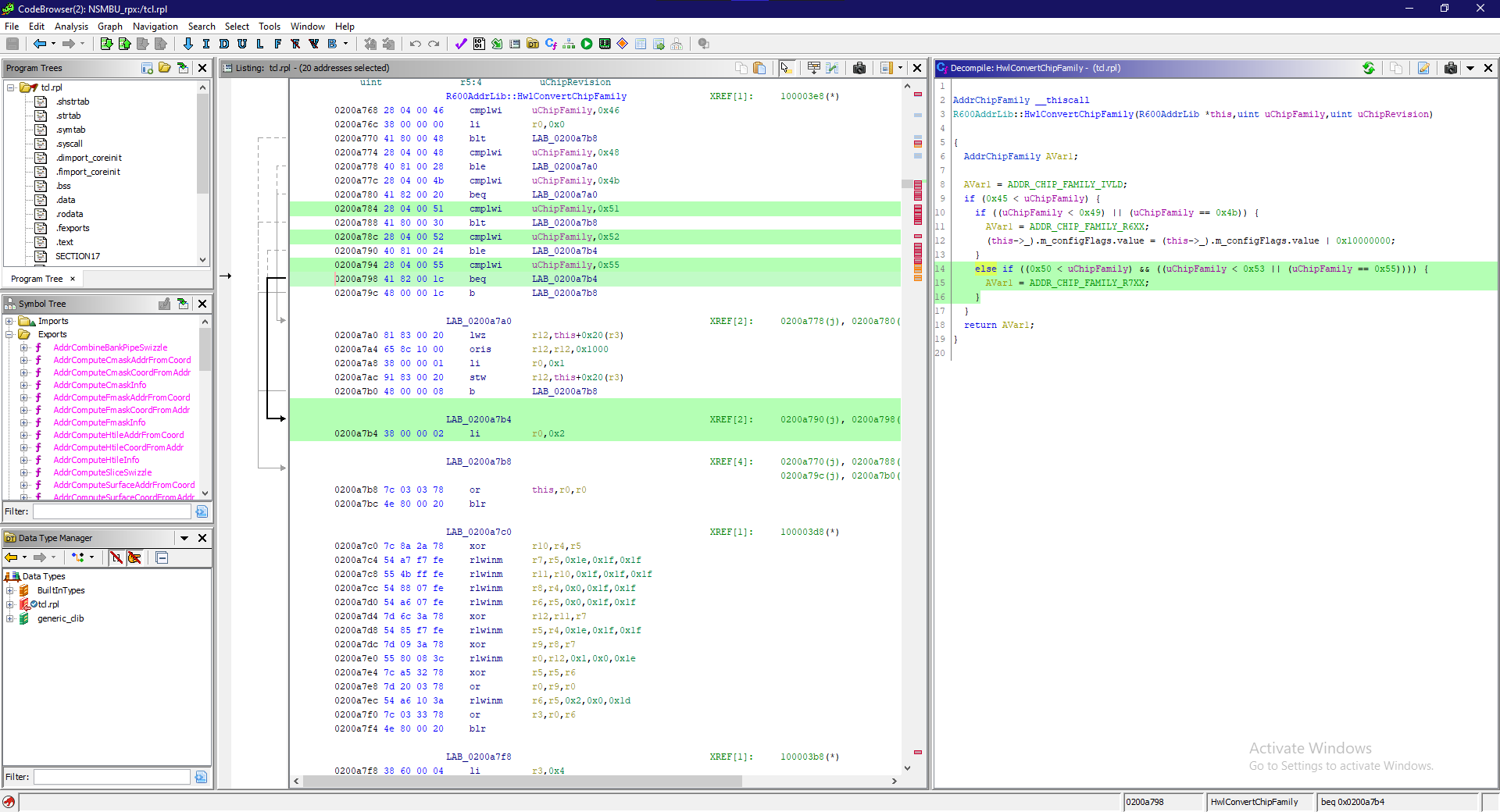Screen dimensions: 1500x812
Task: Open the Tools menu
Action: 270,27
